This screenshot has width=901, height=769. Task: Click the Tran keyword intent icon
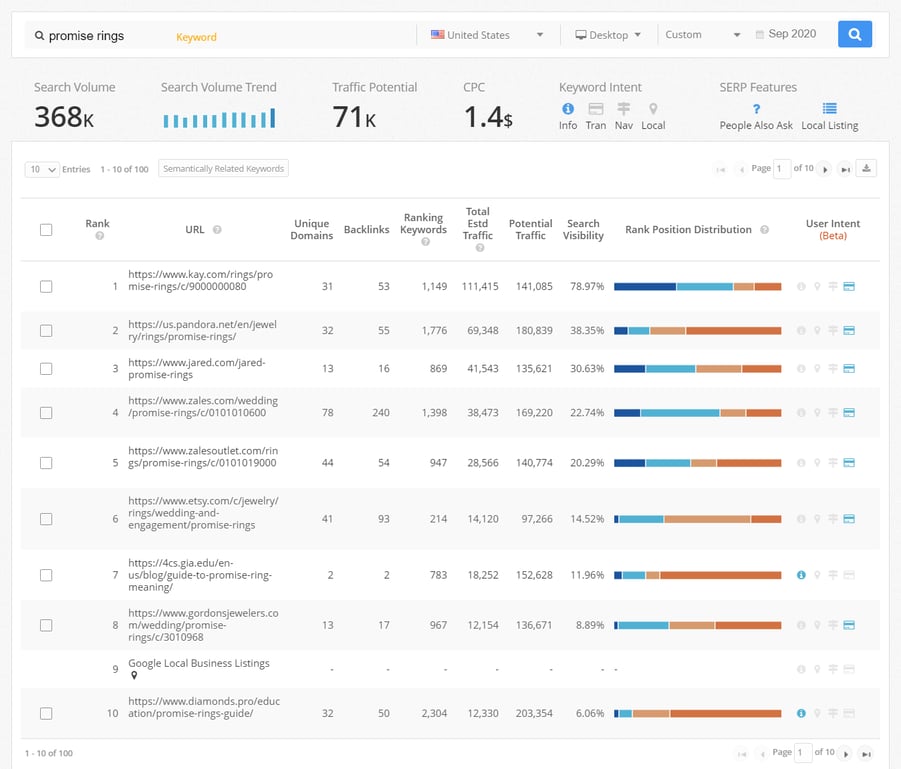pyautogui.click(x=596, y=109)
